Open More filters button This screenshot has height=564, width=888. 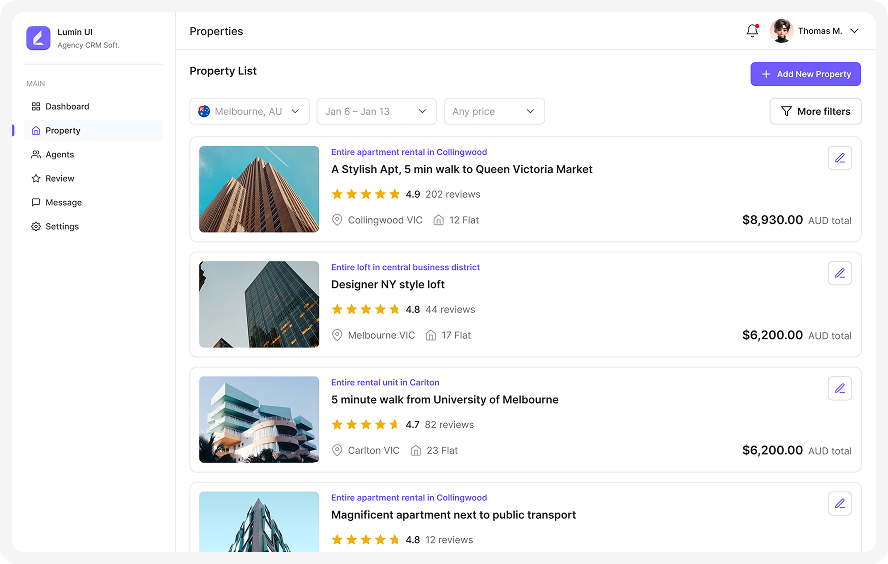(815, 112)
